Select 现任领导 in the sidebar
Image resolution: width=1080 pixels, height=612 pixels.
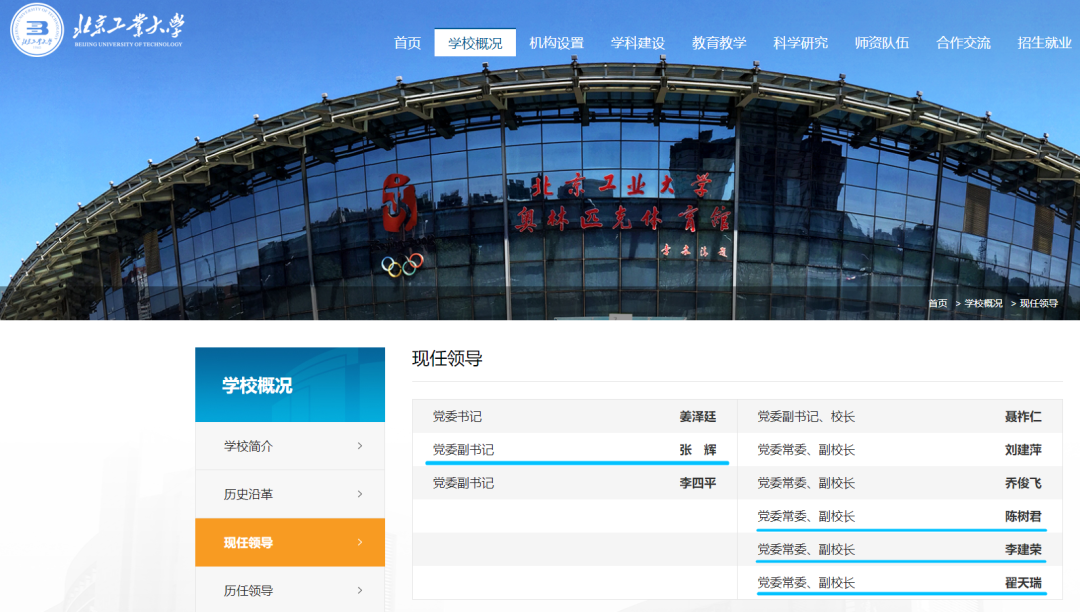(x=290, y=542)
